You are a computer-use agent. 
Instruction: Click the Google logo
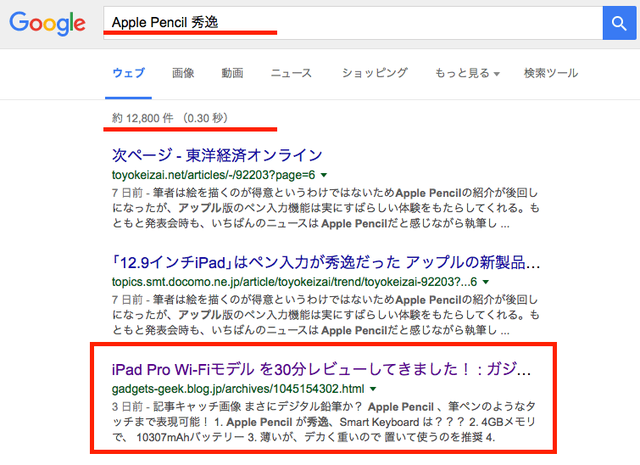pyautogui.click(x=47, y=23)
